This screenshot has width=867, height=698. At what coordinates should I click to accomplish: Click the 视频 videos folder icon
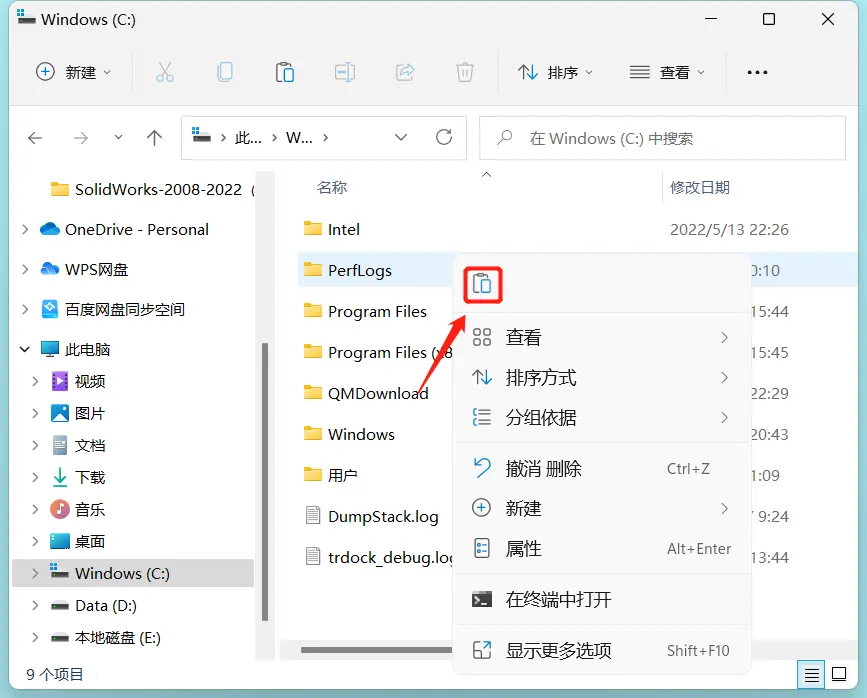click(x=60, y=381)
